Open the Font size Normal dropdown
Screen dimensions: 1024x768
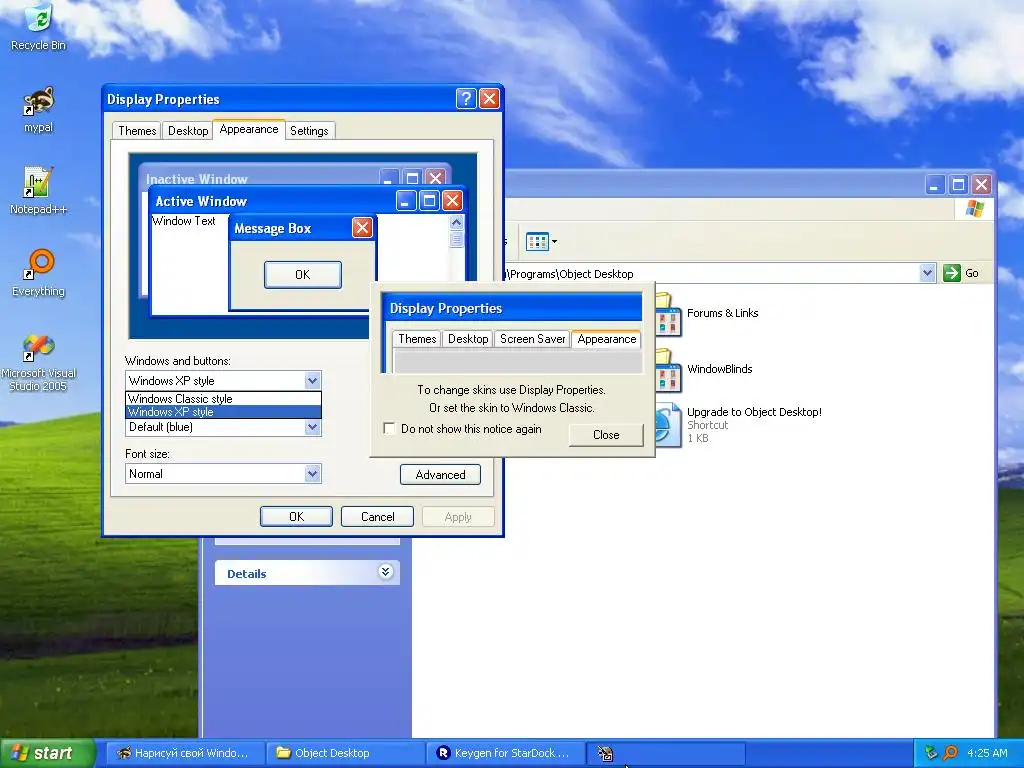point(312,473)
